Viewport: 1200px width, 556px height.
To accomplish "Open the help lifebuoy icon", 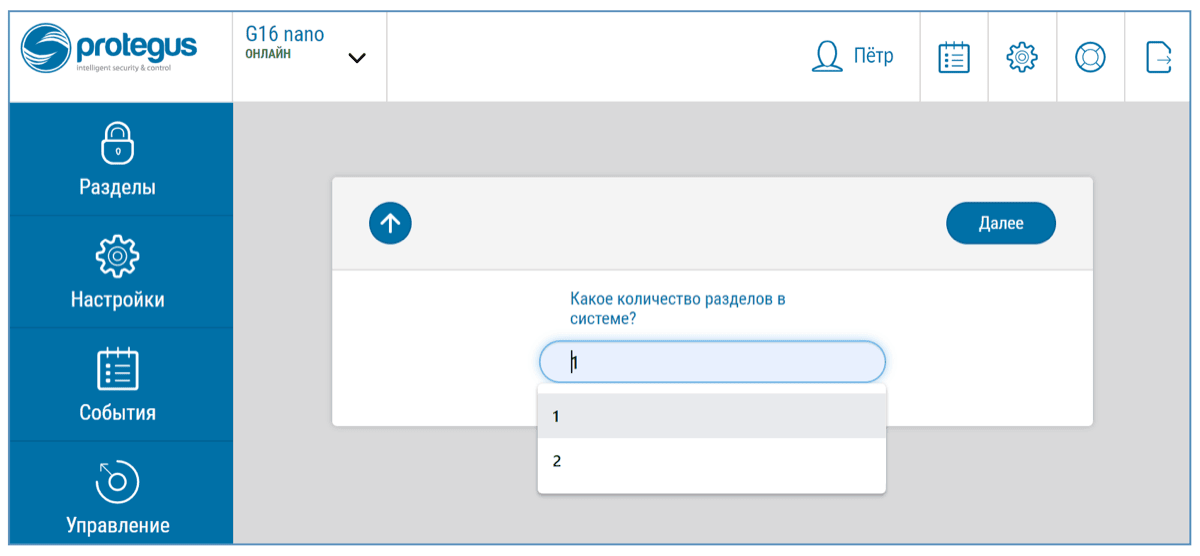I will pyautogui.click(x=1090, y=57).
